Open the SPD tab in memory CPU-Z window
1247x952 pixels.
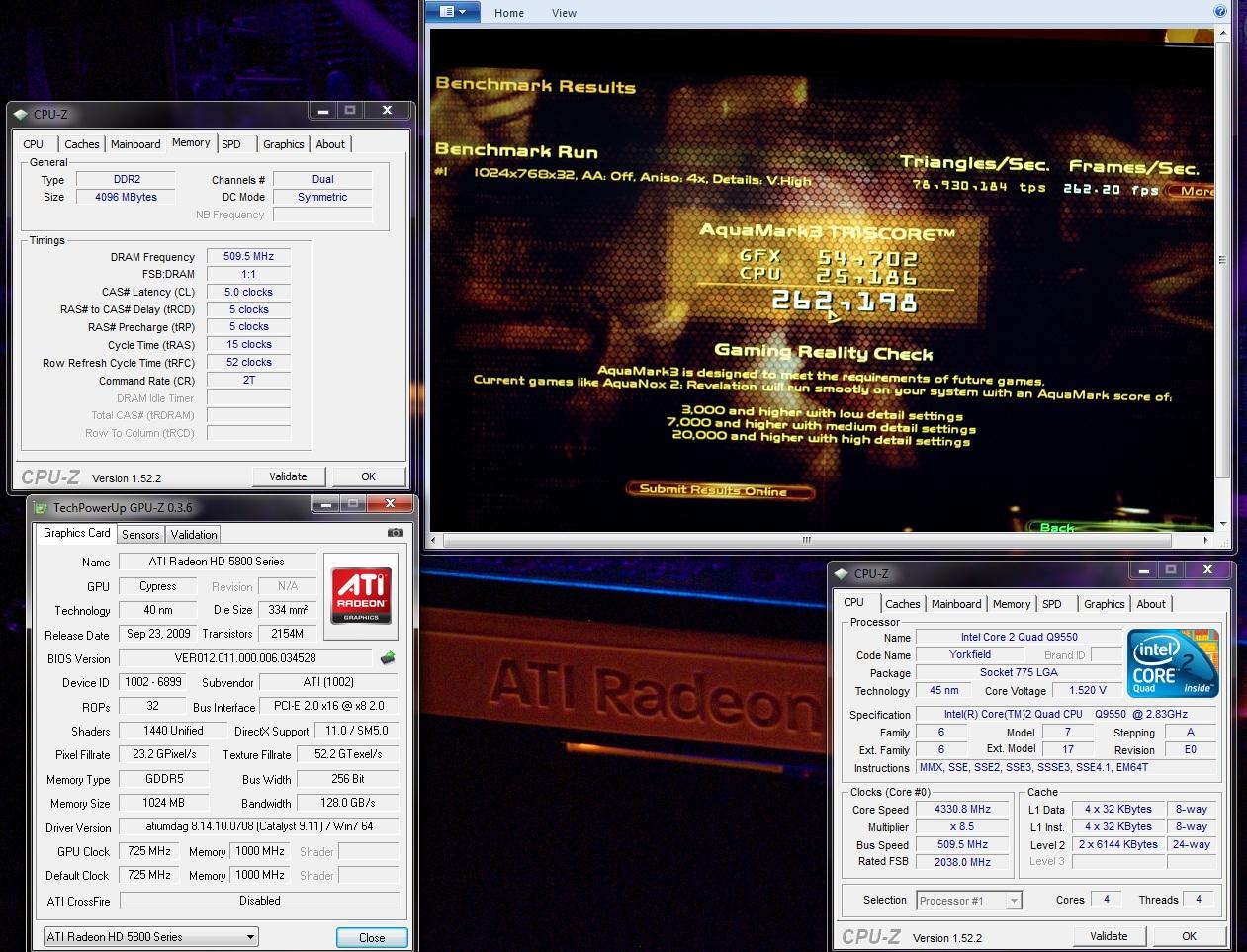coord(231,144)
